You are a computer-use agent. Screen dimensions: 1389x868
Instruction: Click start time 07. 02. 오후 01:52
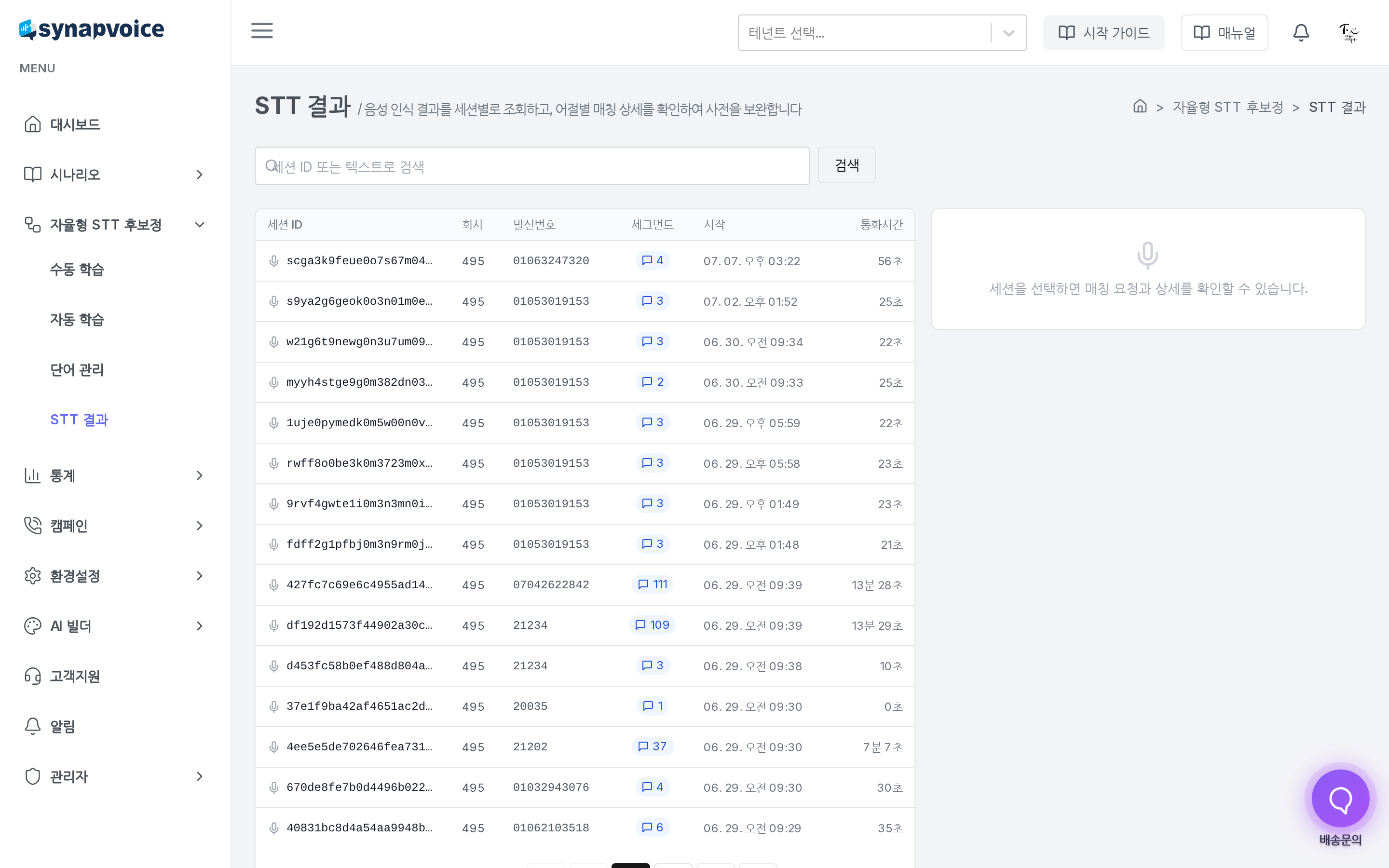(750, 301)
